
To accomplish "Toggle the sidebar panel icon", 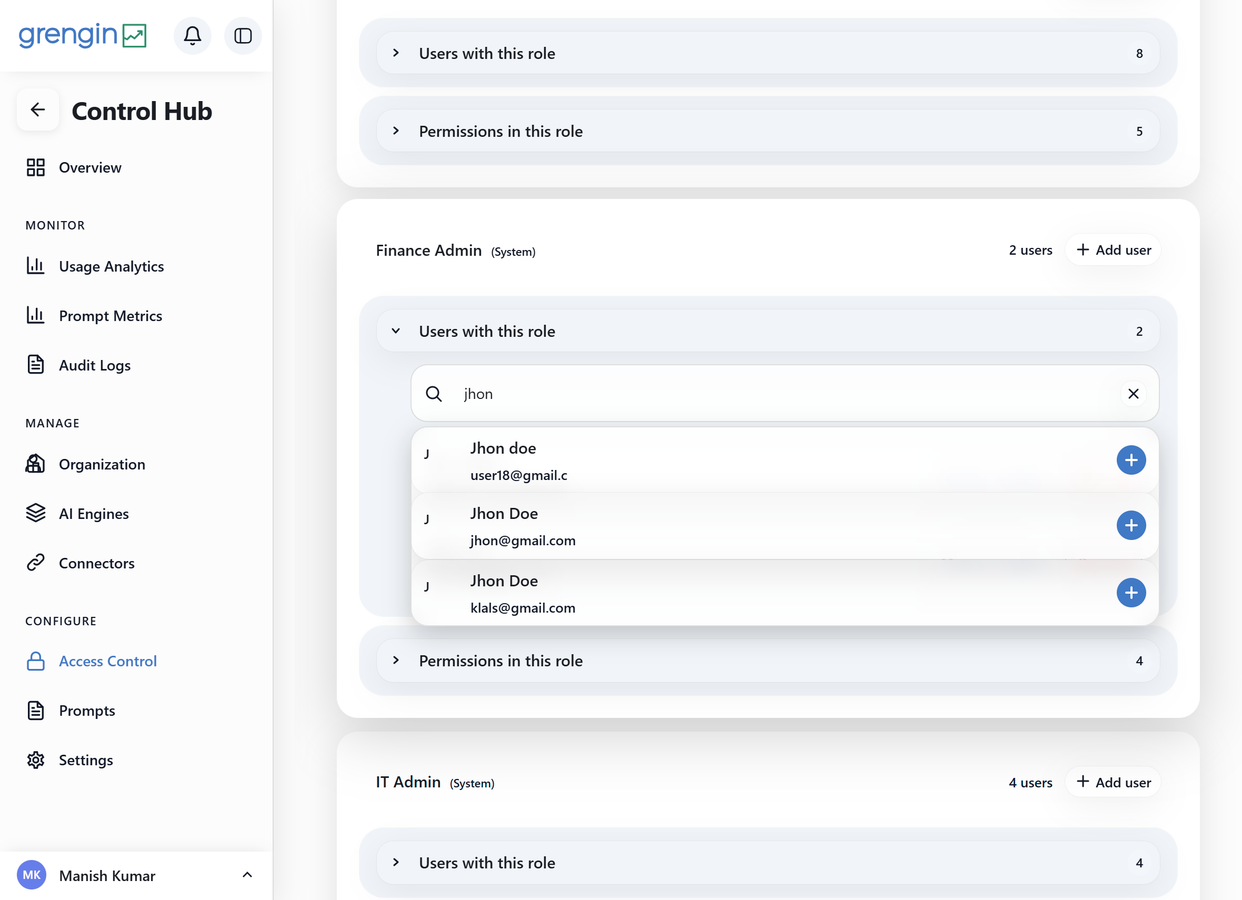I will click(x=243, y=36).
